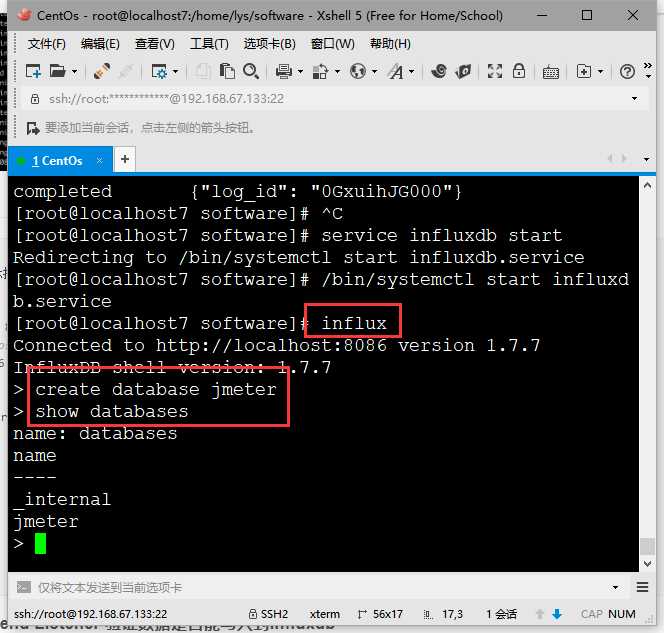The image size is (664, 633).
Task: Click the NUM indicator in status bar
Action: [622, 614]
